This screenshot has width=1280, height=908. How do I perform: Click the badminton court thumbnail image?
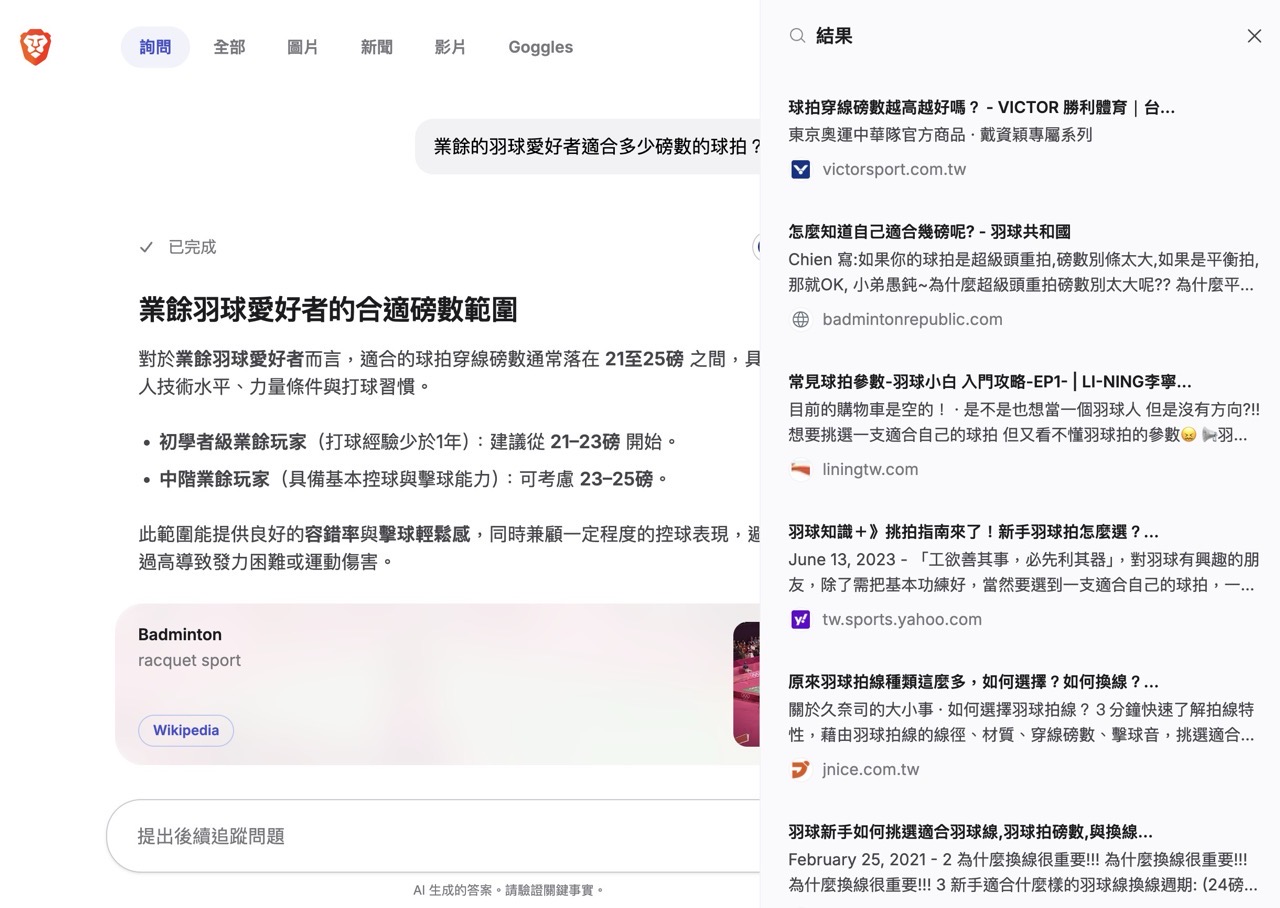tap(746, 684)
